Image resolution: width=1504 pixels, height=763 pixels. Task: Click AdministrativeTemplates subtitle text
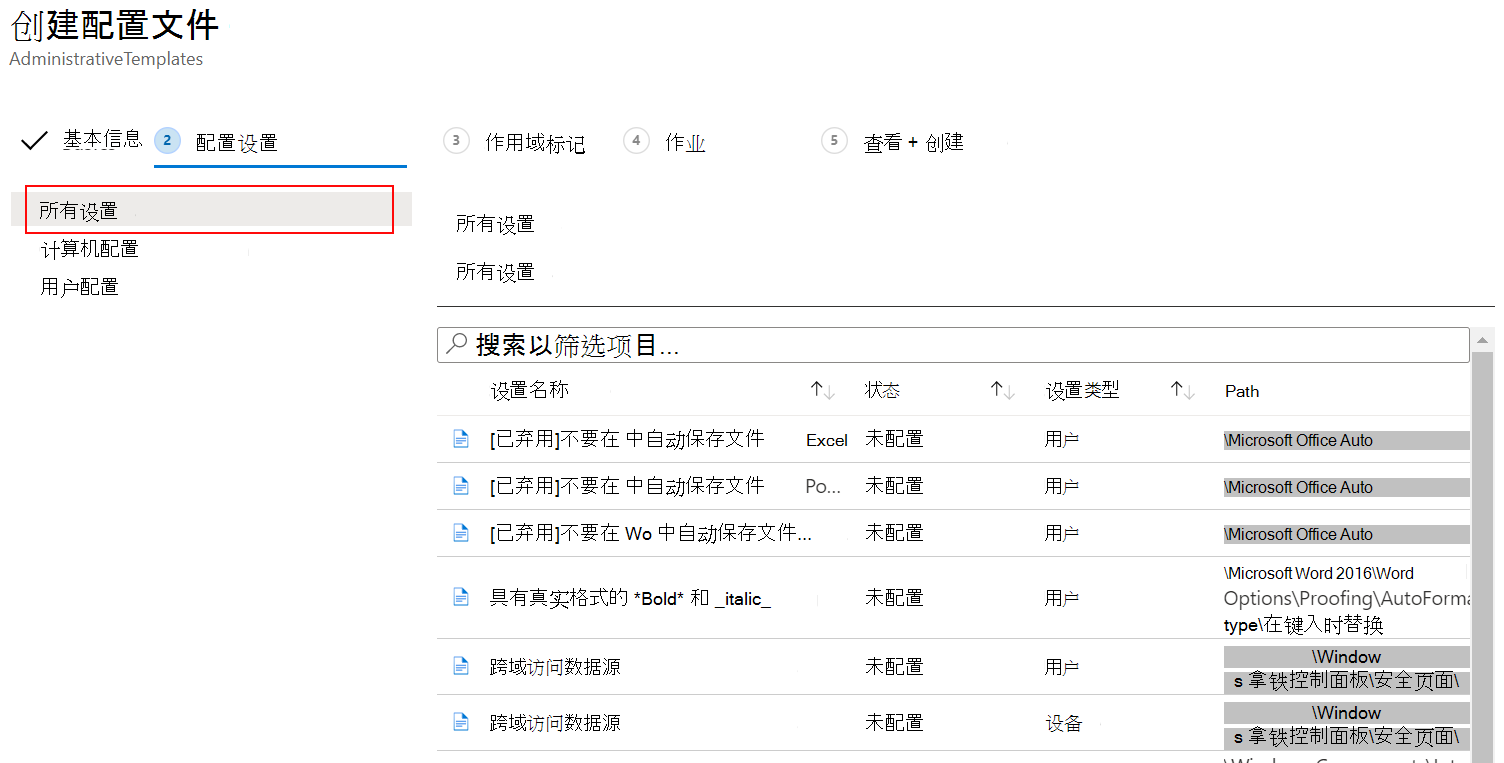tap(106, 59)
